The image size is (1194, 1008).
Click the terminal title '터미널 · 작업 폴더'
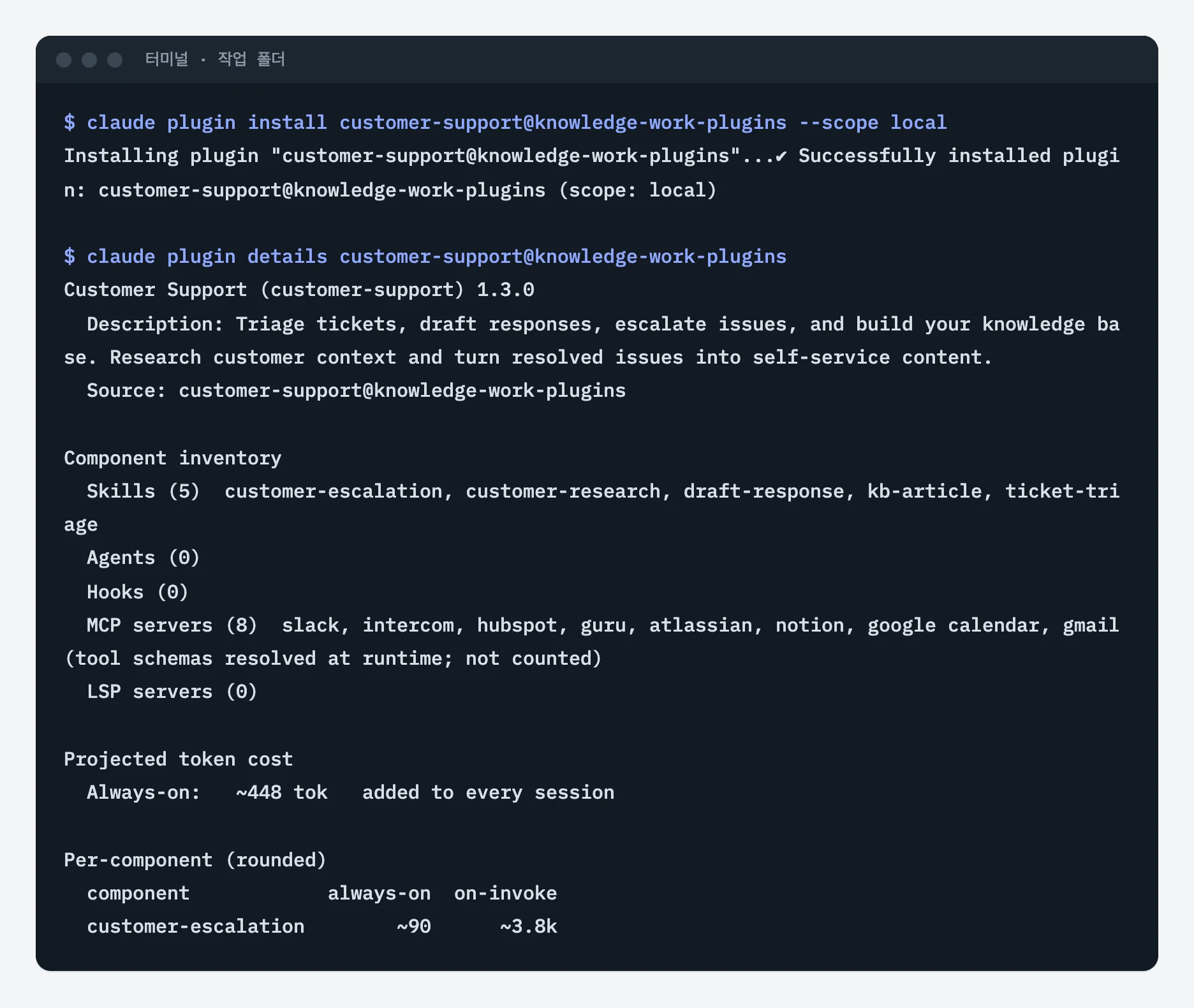(215, 59)
